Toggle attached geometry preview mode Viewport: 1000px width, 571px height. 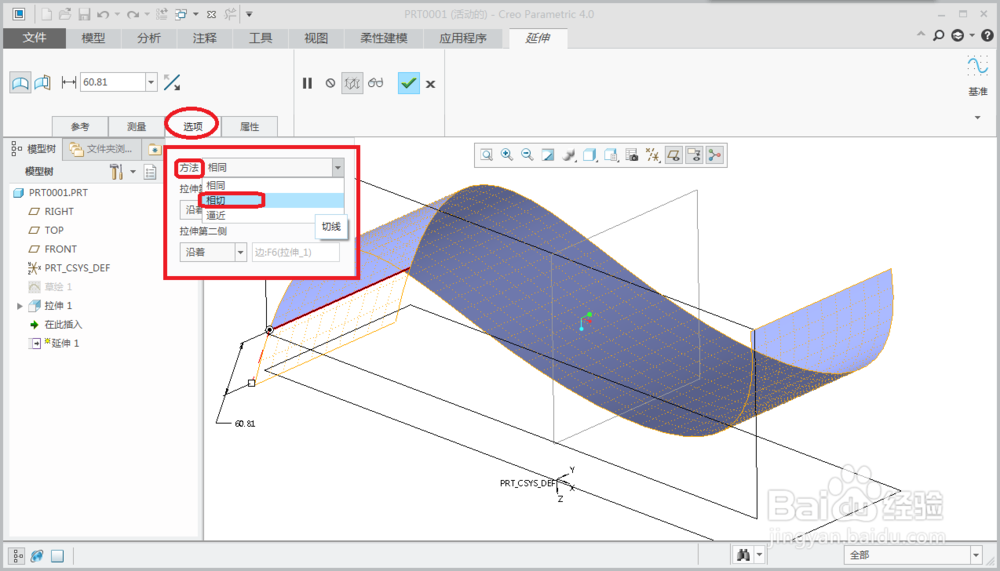(352, 84)
